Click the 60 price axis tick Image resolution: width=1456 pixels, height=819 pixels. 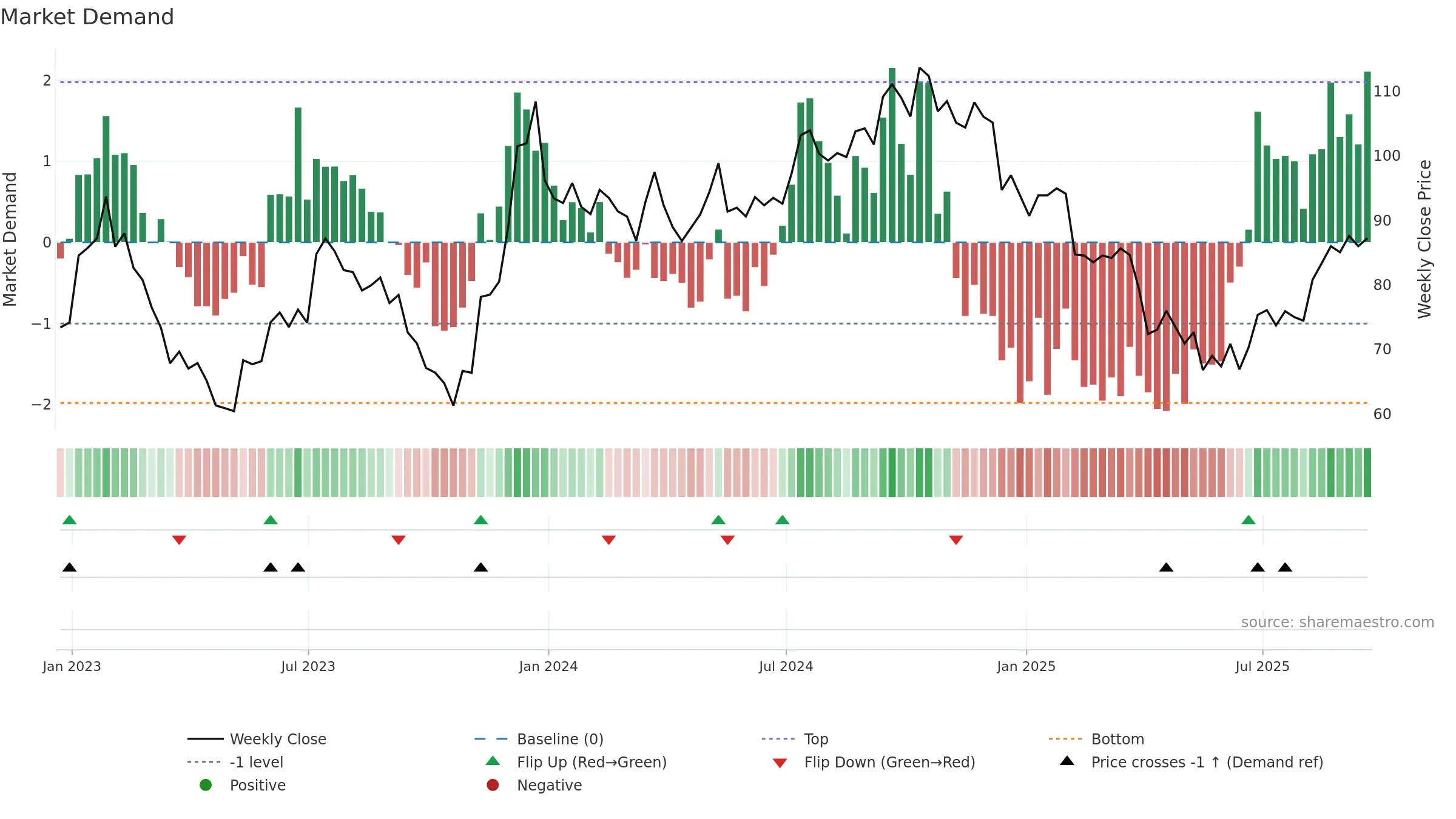(x=1382, y=414)
